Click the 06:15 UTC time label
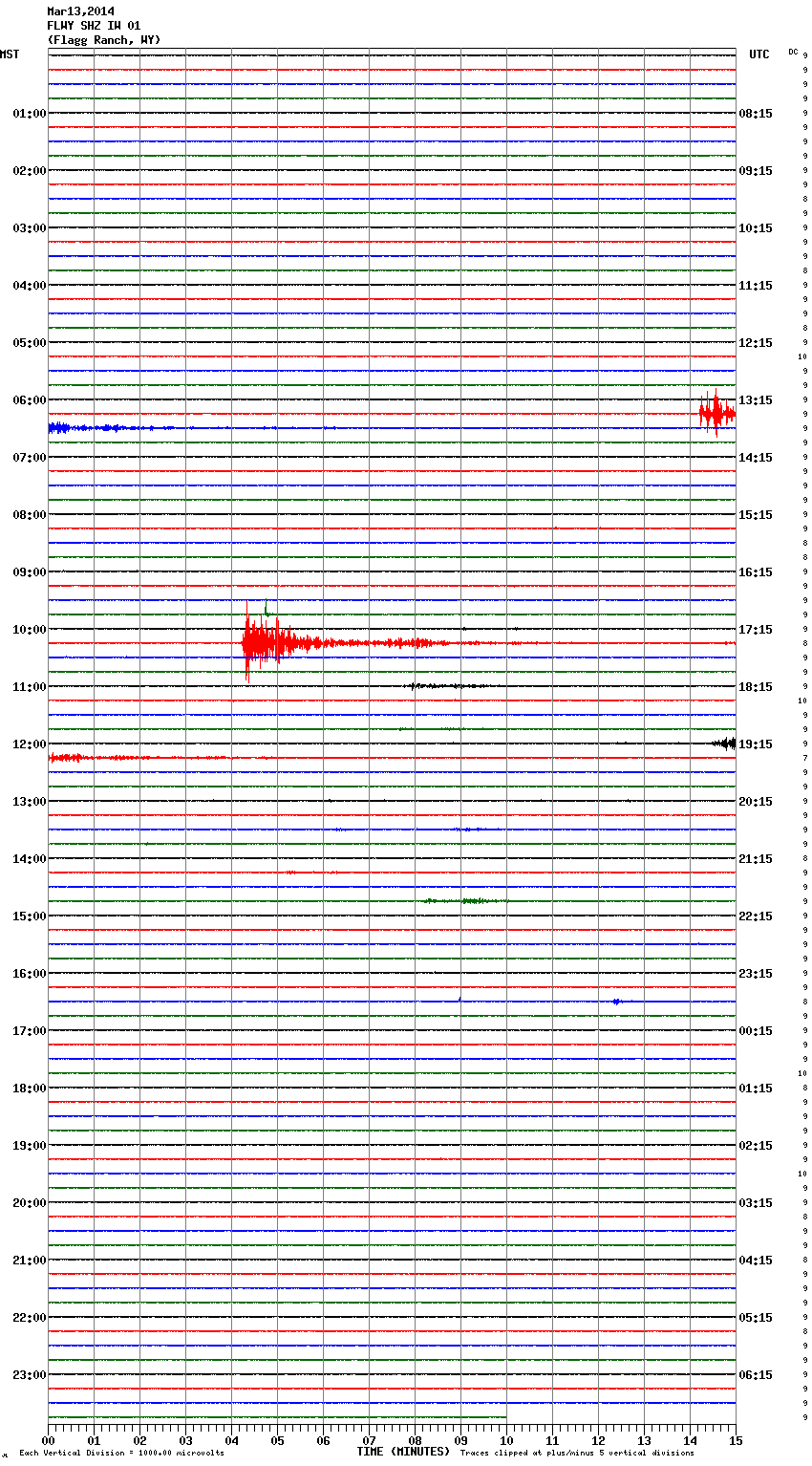The image size is (812, 1466). tap(756, 1375)
